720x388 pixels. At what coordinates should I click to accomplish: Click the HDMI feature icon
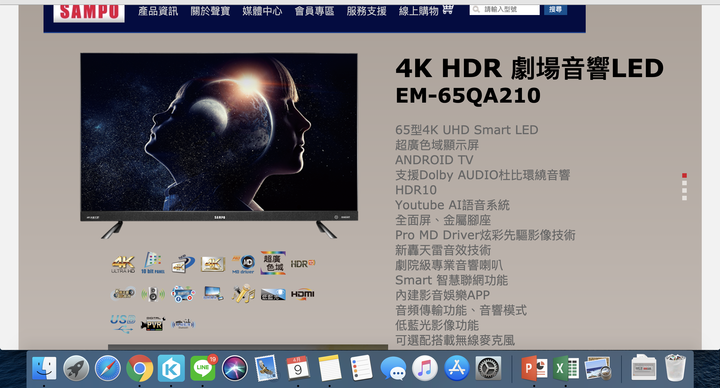click(x=303, y=294)
